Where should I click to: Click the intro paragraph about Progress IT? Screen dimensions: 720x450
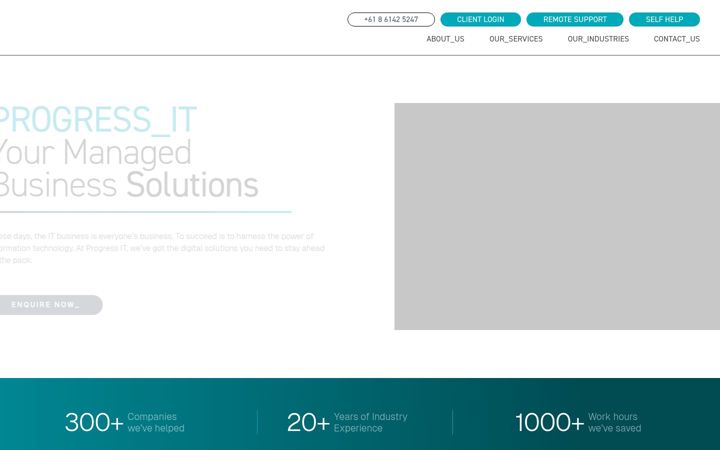coord(162,248)
